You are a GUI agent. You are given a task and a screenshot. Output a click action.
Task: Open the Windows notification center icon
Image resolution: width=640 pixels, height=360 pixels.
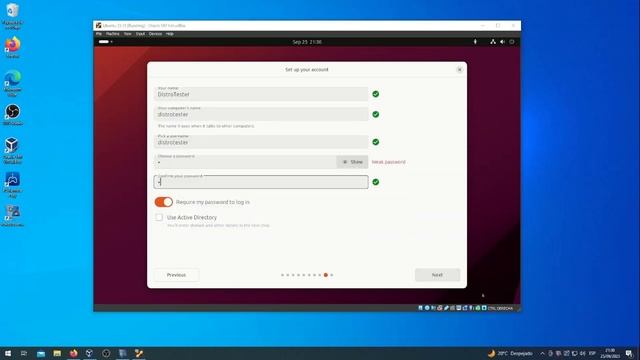pyautogui.click(x=629, y=353)
